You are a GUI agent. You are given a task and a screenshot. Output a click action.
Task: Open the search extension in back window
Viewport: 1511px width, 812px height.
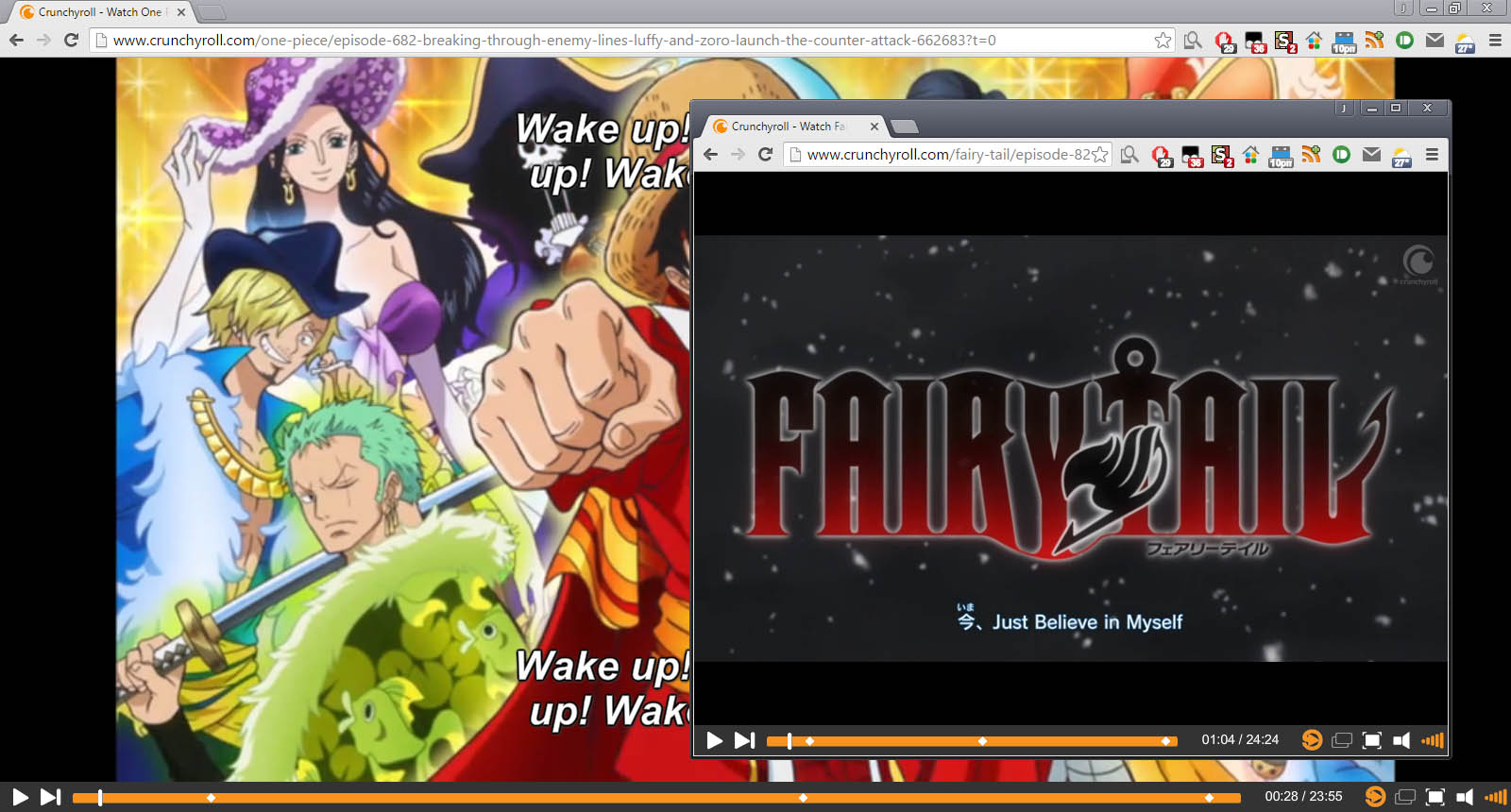1193,40
